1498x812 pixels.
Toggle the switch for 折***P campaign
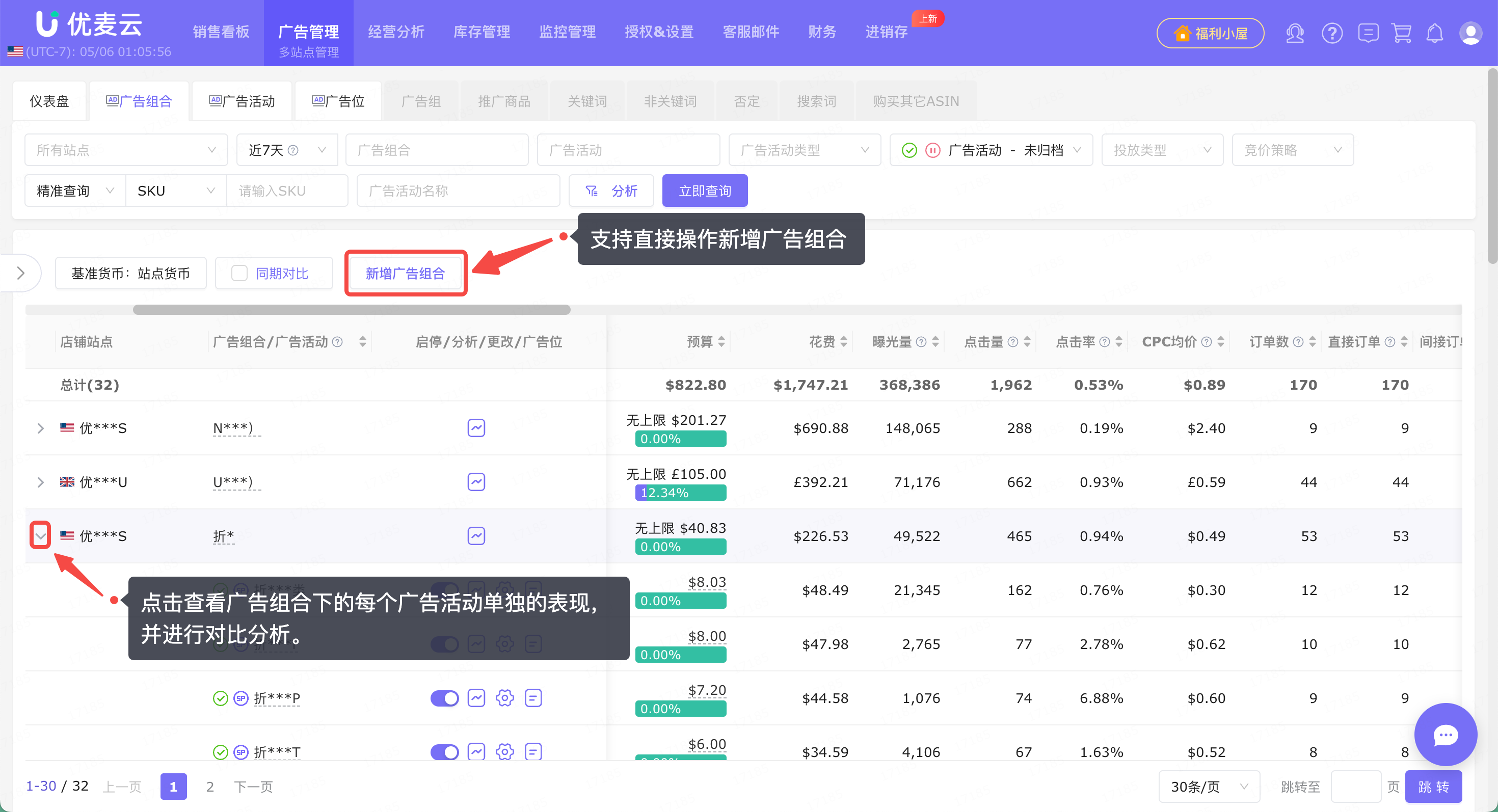coord(444,698)
